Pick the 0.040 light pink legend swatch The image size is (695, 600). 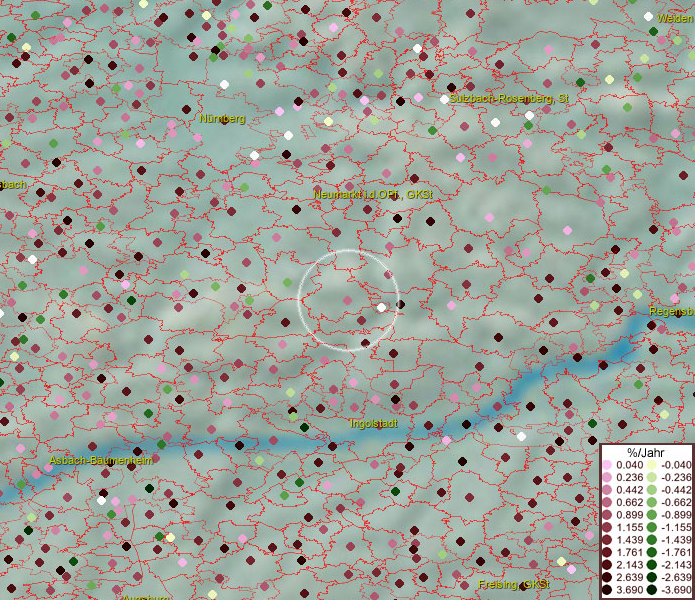click(x=607, y=465)
